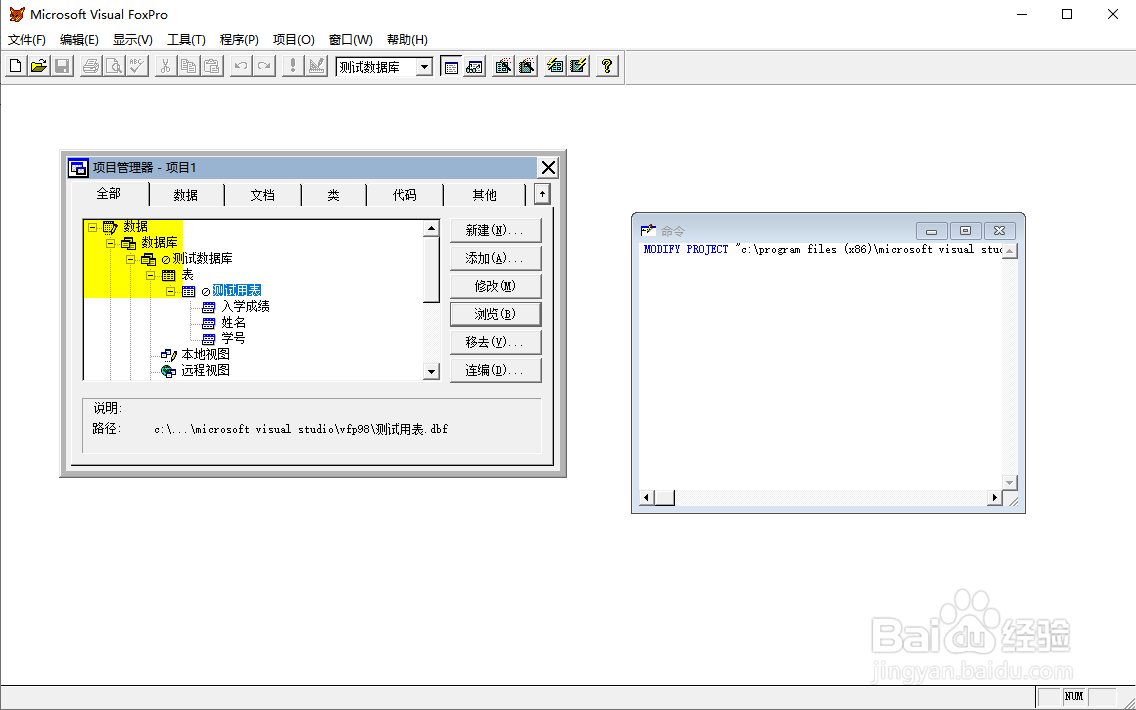Open the 窗口(W) menu
The image size is (1136, 710).
pos(351,40)
